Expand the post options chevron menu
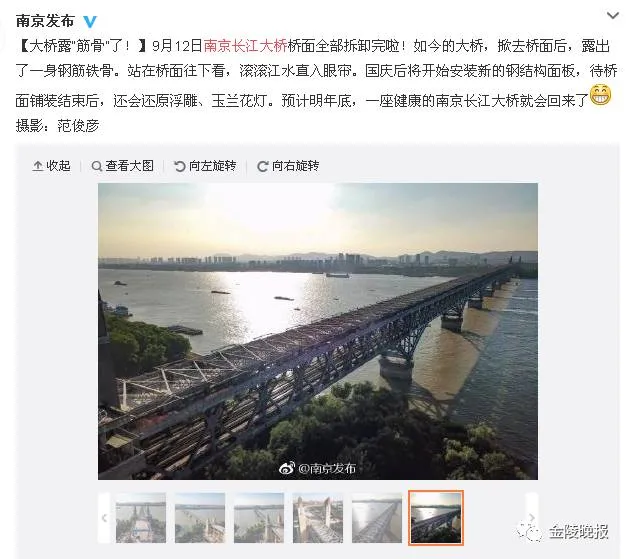The image size is (628, 559). (x=613, y=16)
